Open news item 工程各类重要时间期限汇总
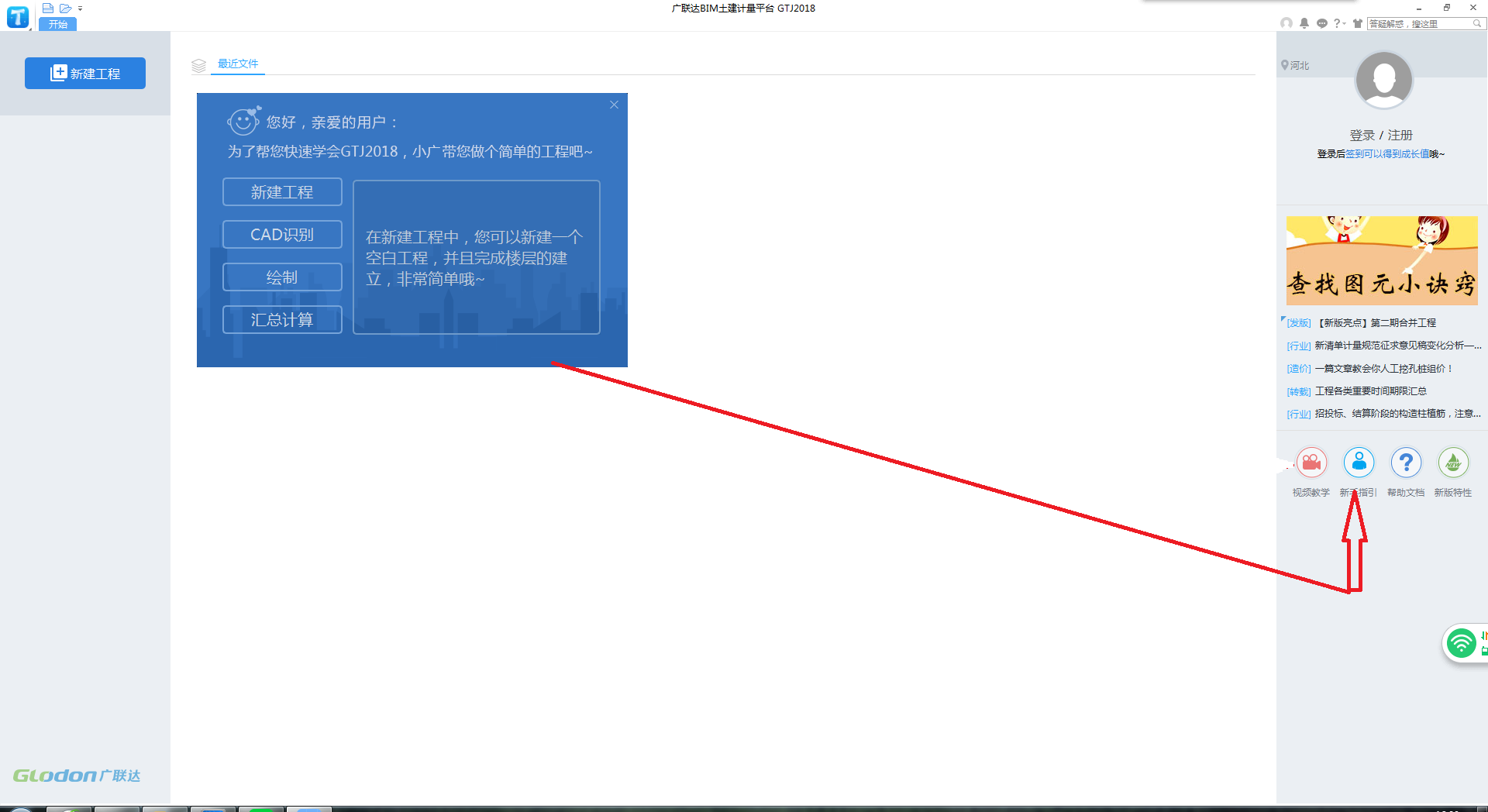The height and width of the screenshot is (812, 1488). pos(1371,391)
